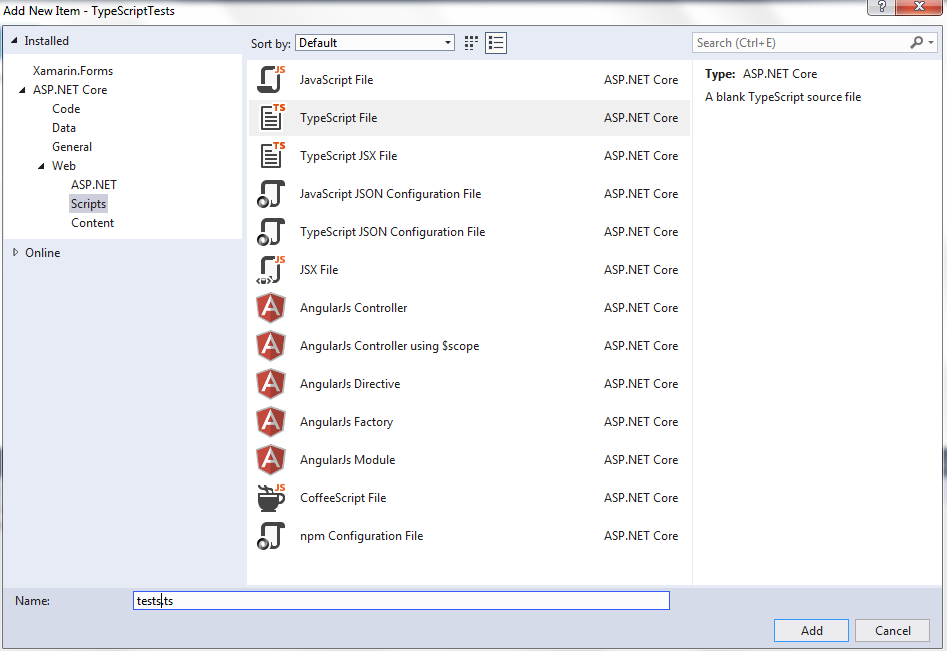The height and width of the screenshot is (651, 947).
Task: Click 'ASP.NET Core' in JavaScript File row
Action: [641, 80]
